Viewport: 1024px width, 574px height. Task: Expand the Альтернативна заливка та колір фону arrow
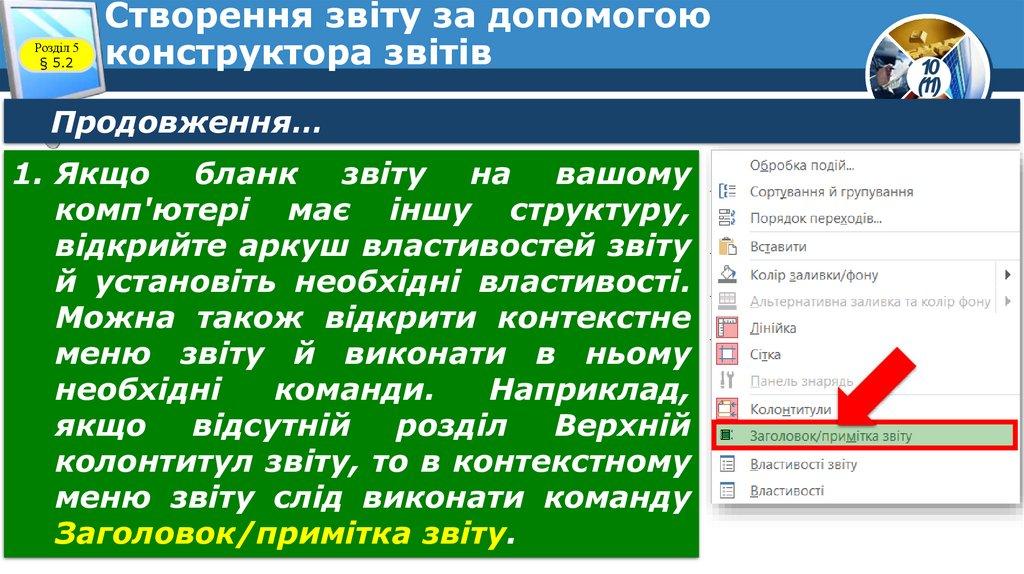tap(1007, 301)
